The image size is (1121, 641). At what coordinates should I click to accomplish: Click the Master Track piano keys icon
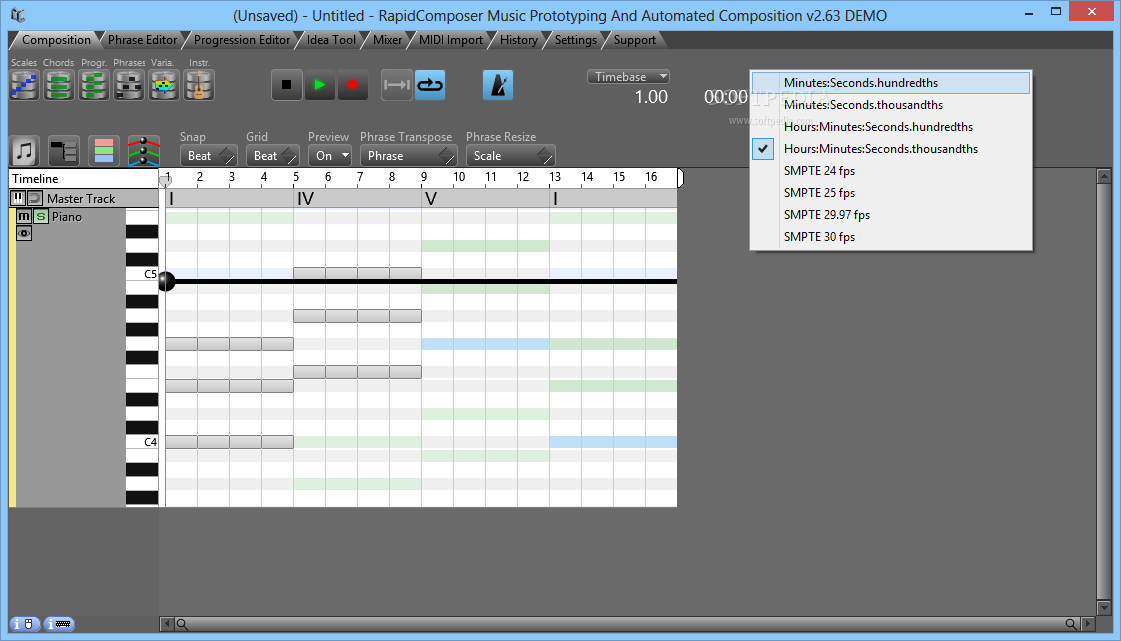point(18,198)
